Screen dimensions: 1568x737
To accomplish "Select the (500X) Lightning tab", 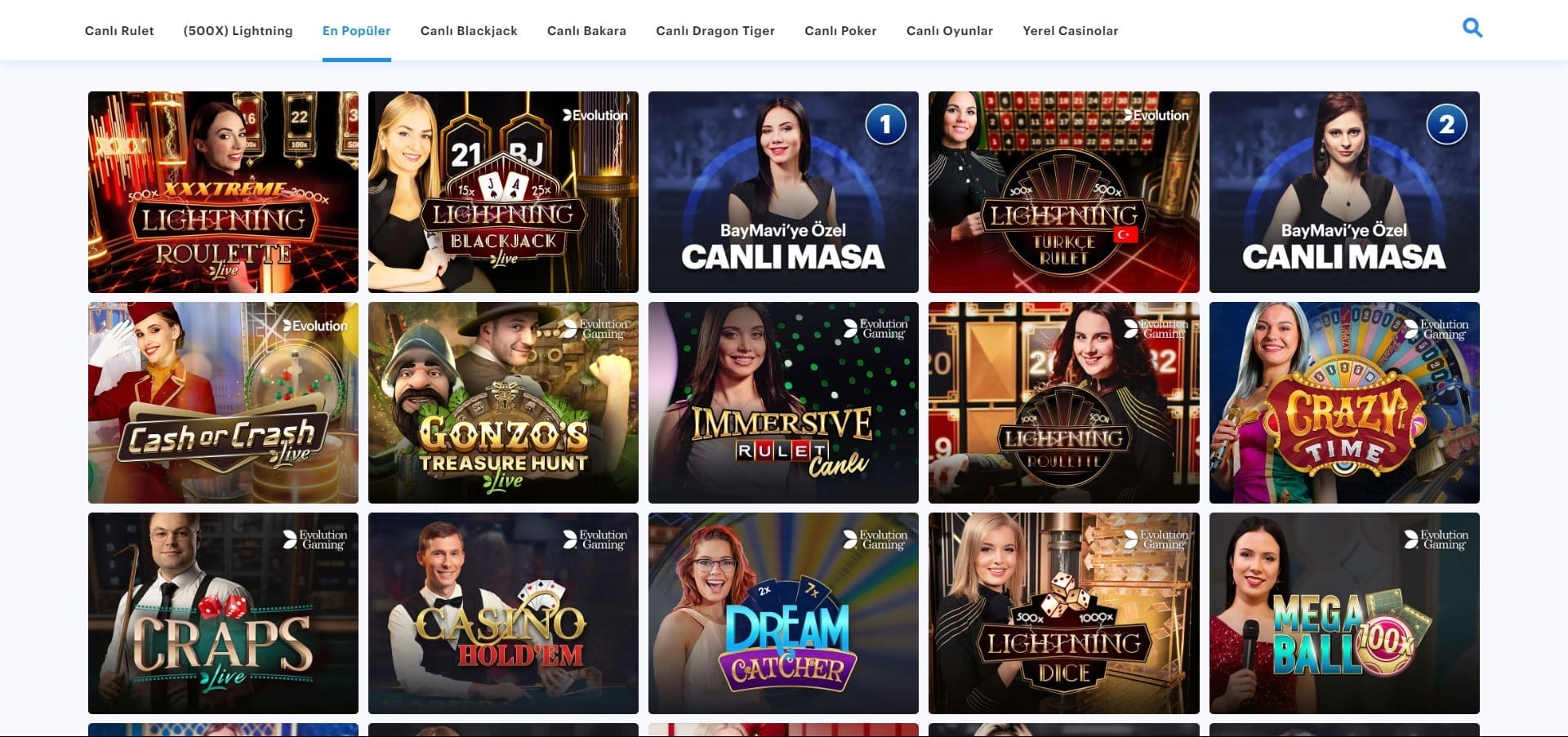I will (238, 30).
